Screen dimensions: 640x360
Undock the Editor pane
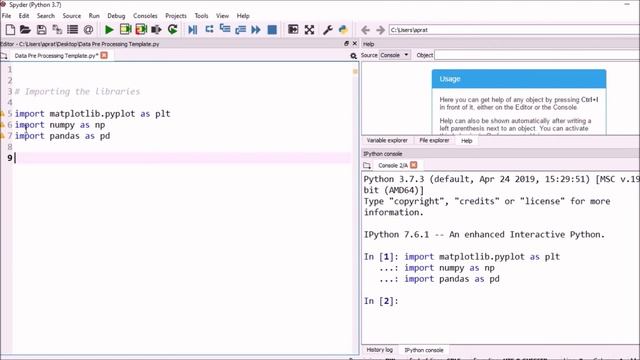click(x=347, y=43)
